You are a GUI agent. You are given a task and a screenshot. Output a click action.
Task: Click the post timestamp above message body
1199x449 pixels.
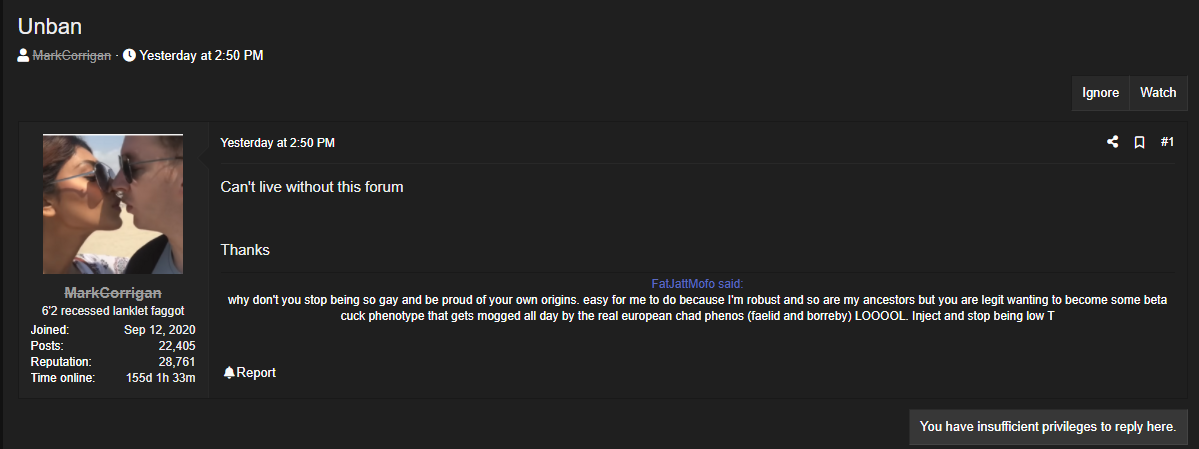278,142
